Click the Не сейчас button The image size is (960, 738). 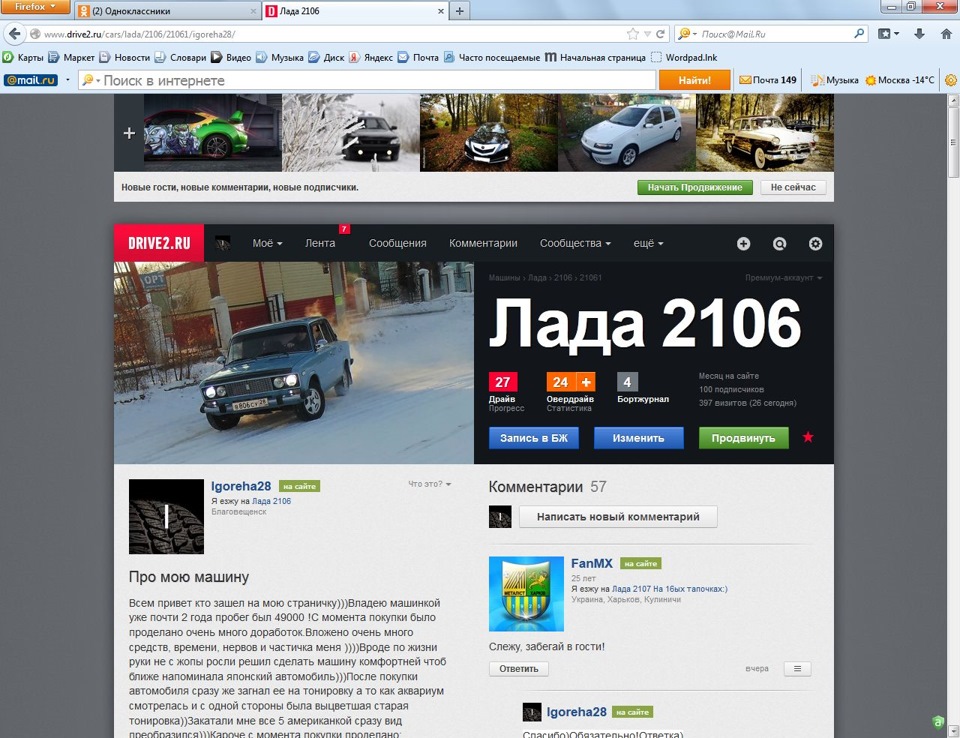793,187
